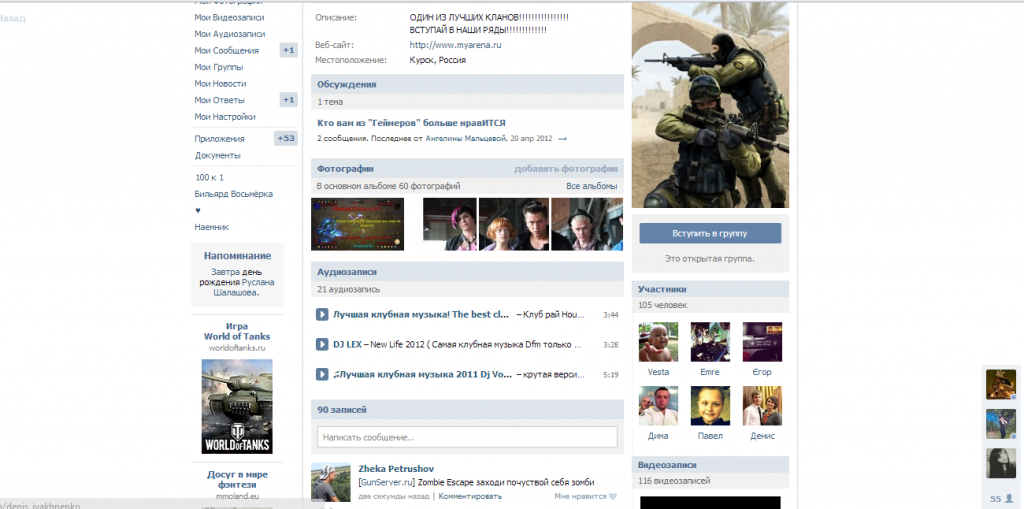Screen dimensions: 1024x509
Task: Open the website link http://www.myarena.ru
Action: (x=455, y=45)
